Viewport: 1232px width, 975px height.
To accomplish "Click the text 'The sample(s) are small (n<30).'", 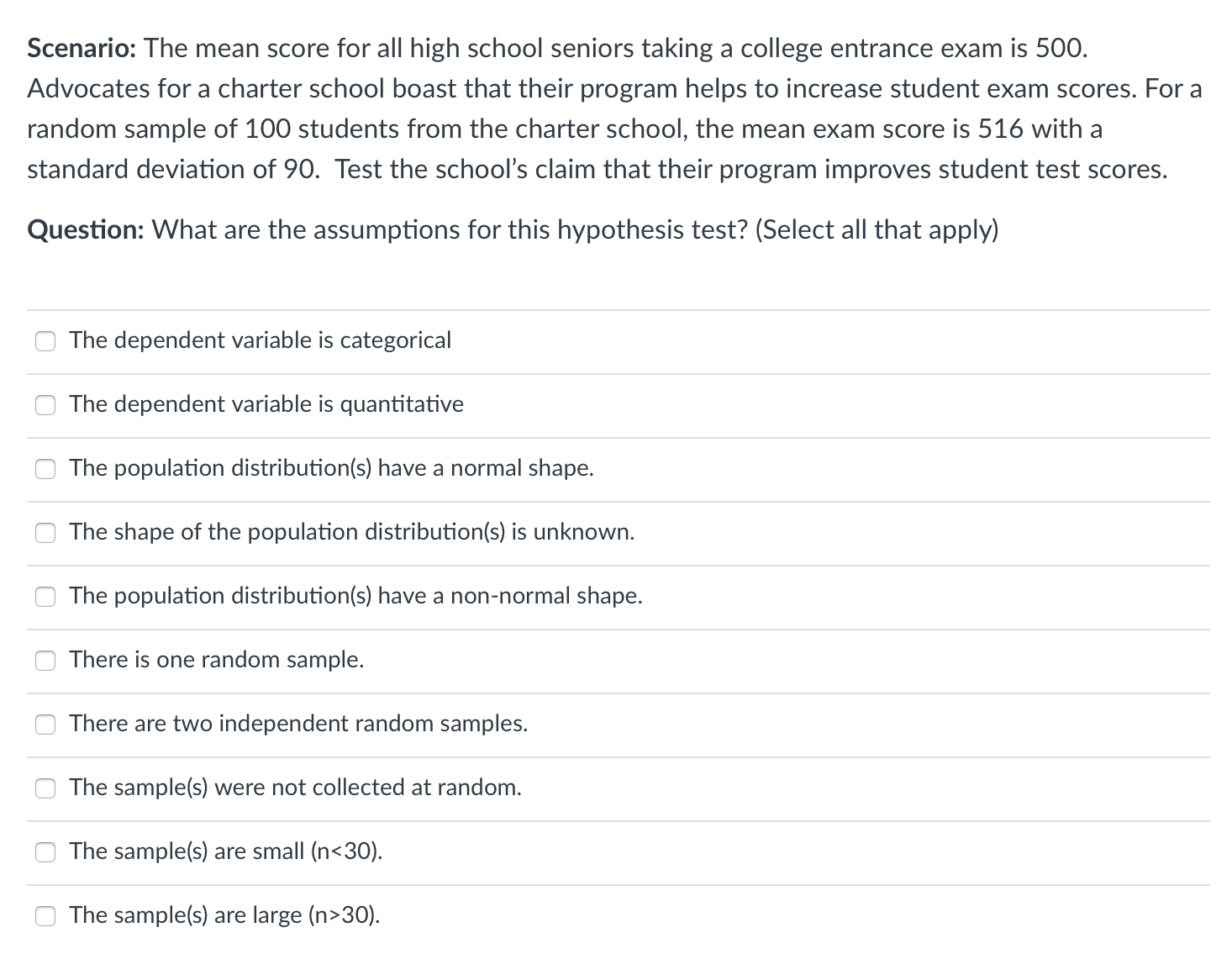I will coord(227,852).
